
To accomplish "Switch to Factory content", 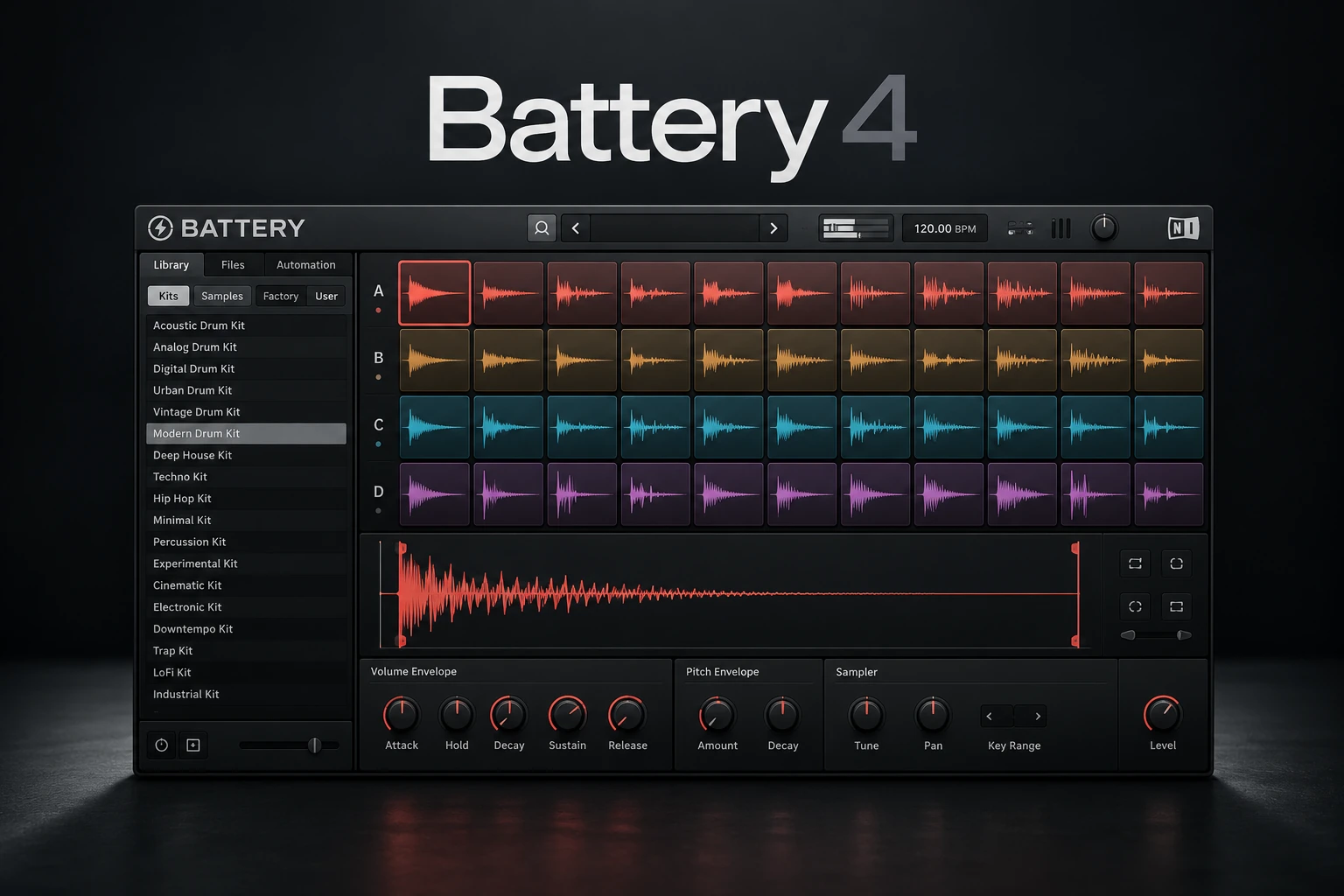I will coord(281,296).
